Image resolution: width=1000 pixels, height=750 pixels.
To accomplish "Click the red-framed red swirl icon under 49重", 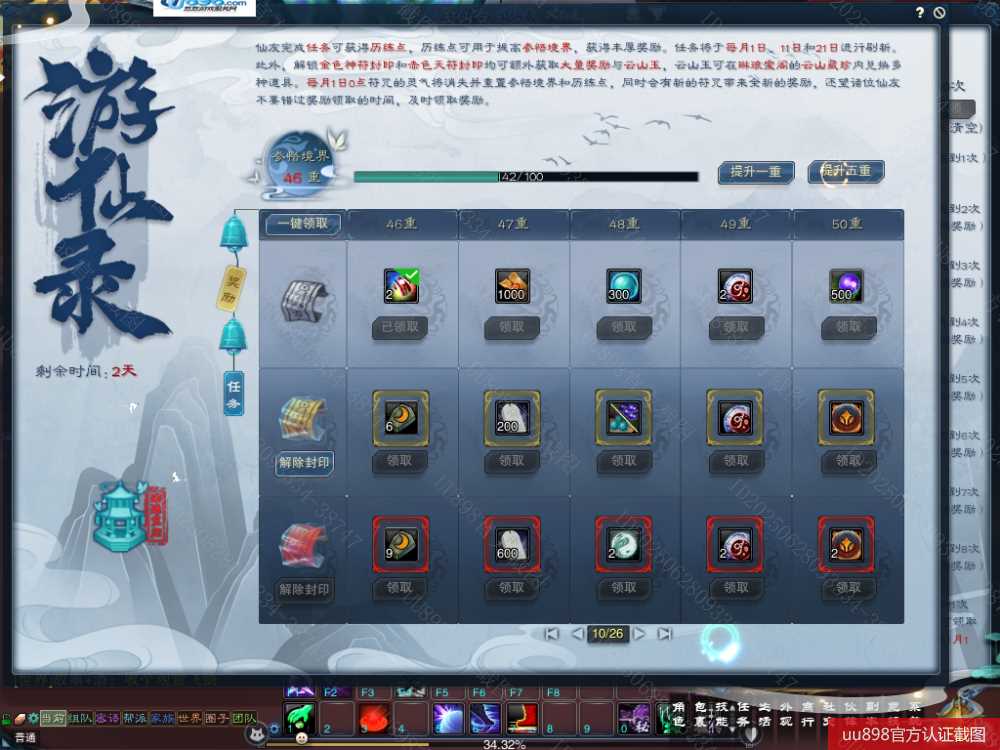I will click(x=735, y=545).
